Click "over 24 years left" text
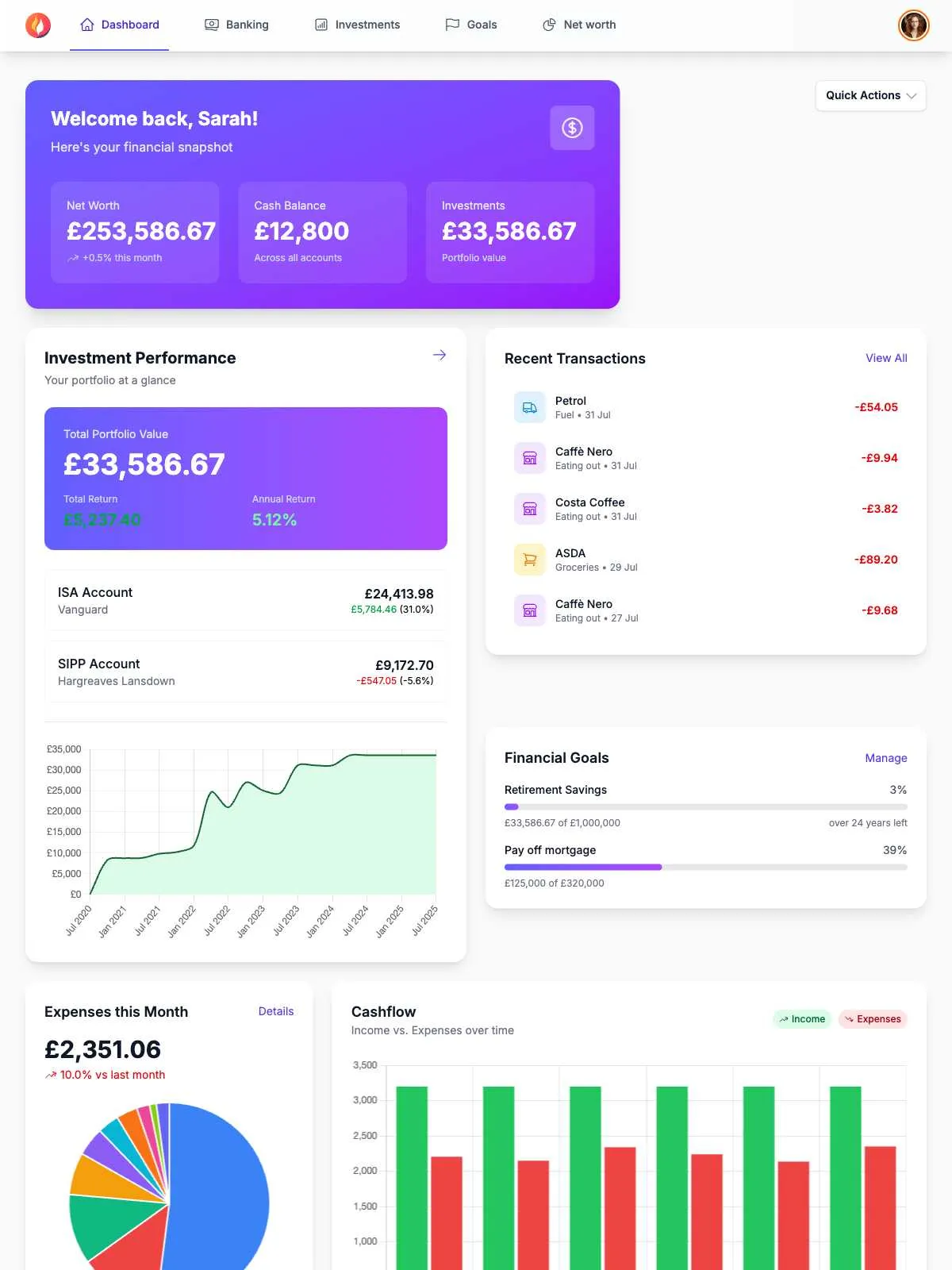 point(868,823)
